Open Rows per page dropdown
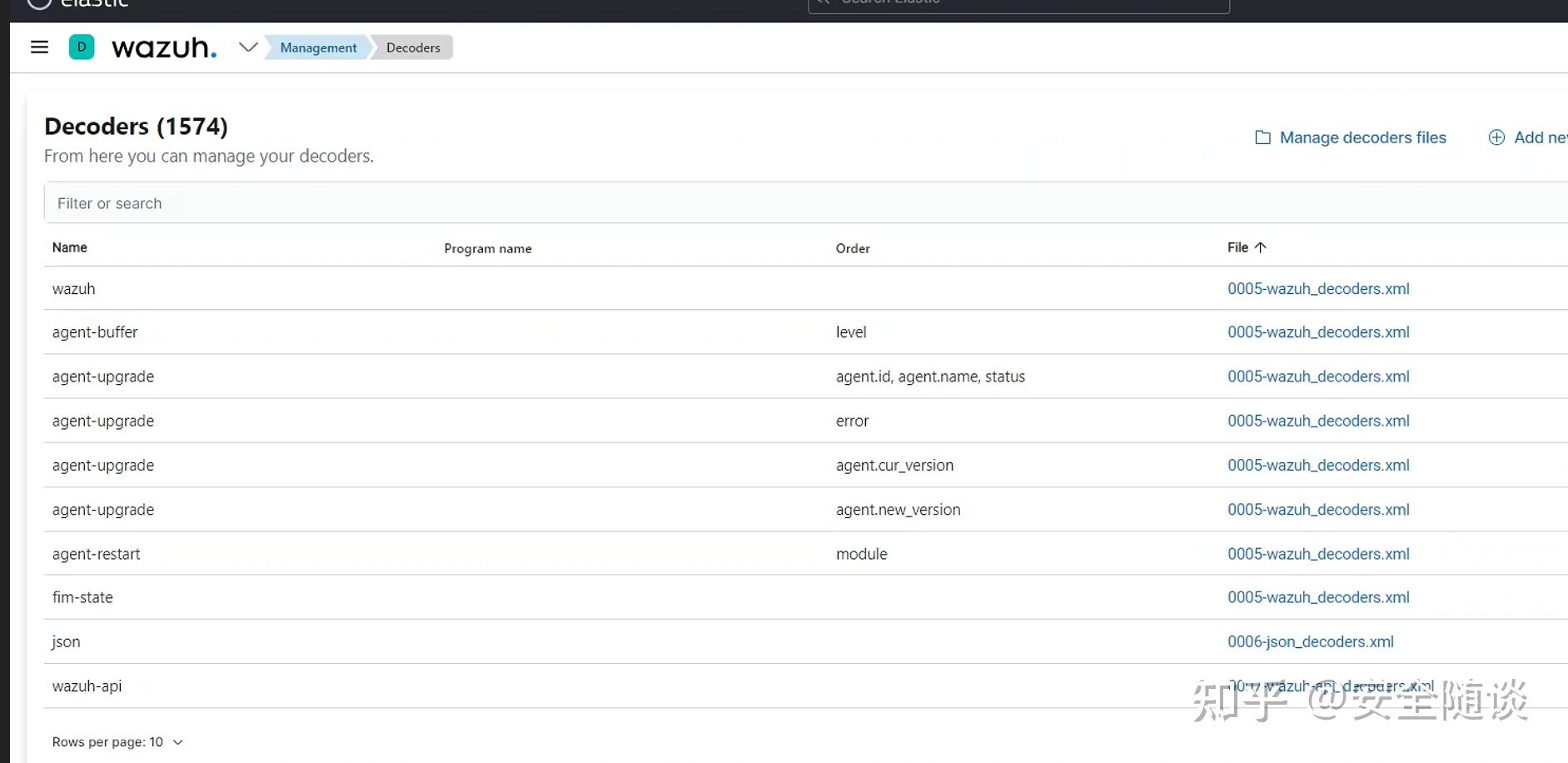The width and height of the screenshot is (1568, 763). tap(117, 742)
